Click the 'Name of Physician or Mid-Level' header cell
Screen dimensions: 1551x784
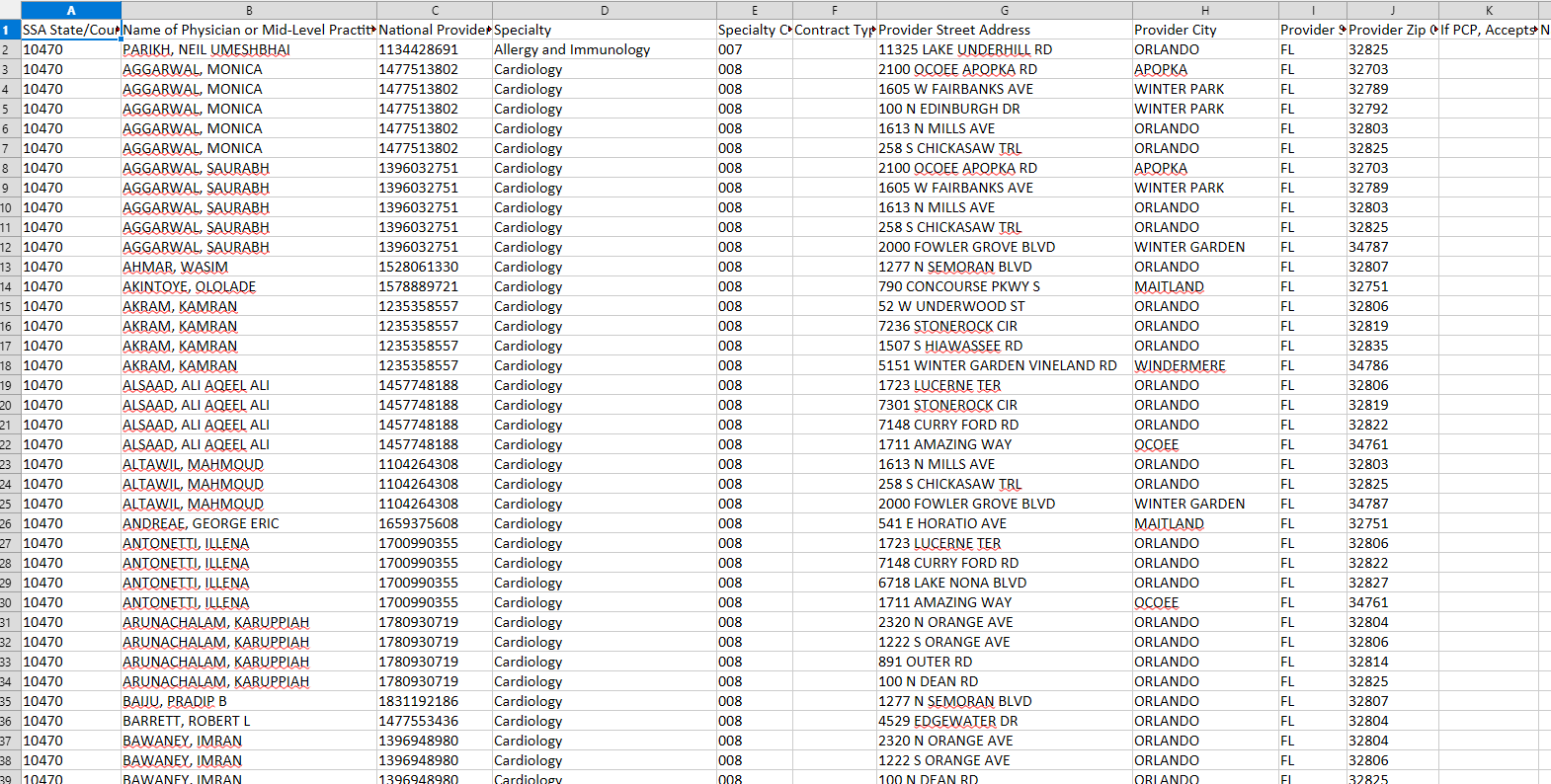pos(249,30)
